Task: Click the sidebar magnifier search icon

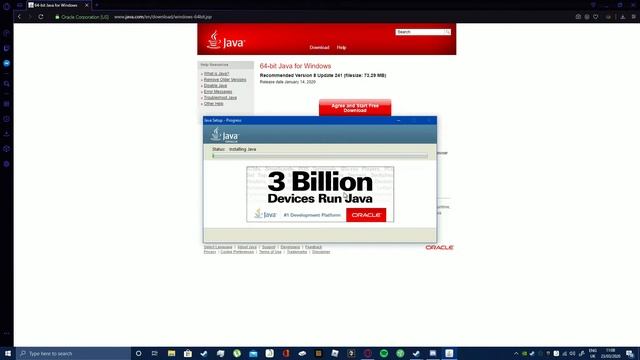Action: click(7, 84)
